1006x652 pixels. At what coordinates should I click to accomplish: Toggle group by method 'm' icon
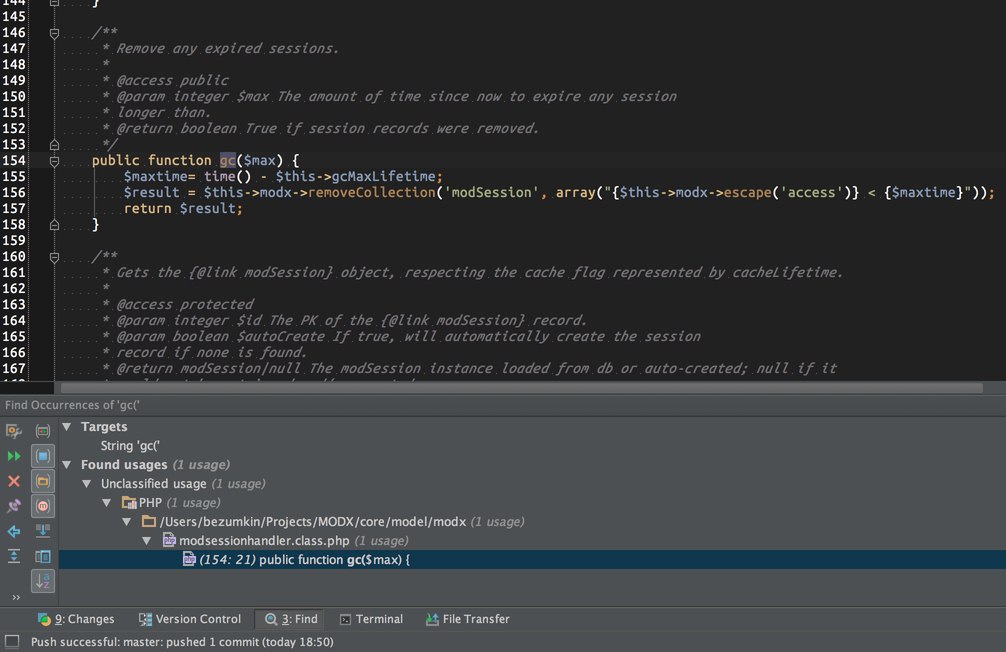point(43,506)
